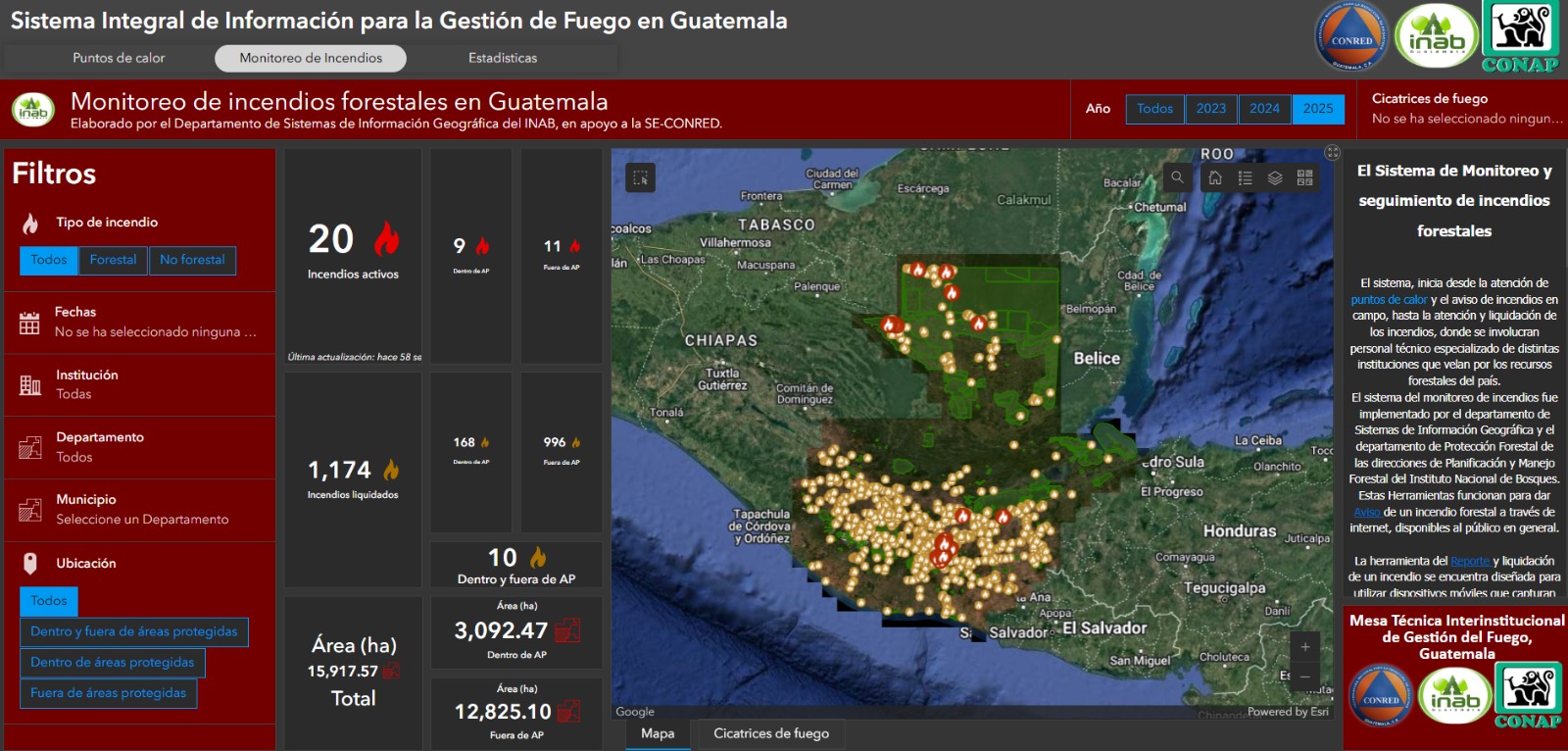Expand the Departamento filter selector
Viewport: 1568px width, 751px height.
pos(139,447)
